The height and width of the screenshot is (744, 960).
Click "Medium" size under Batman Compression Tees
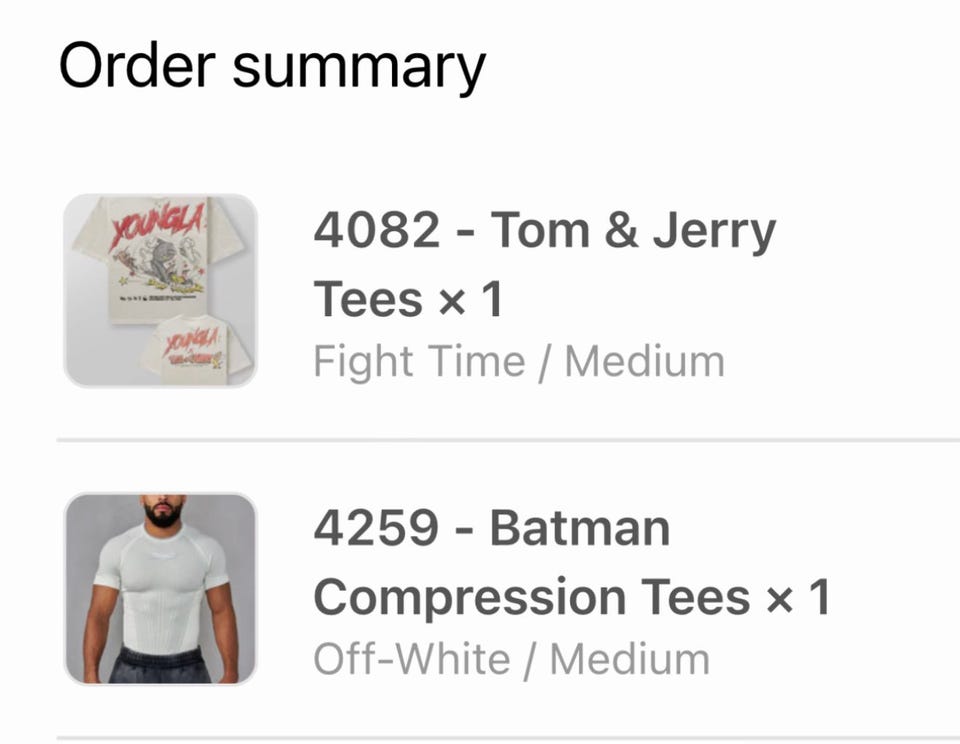(630, 660)
